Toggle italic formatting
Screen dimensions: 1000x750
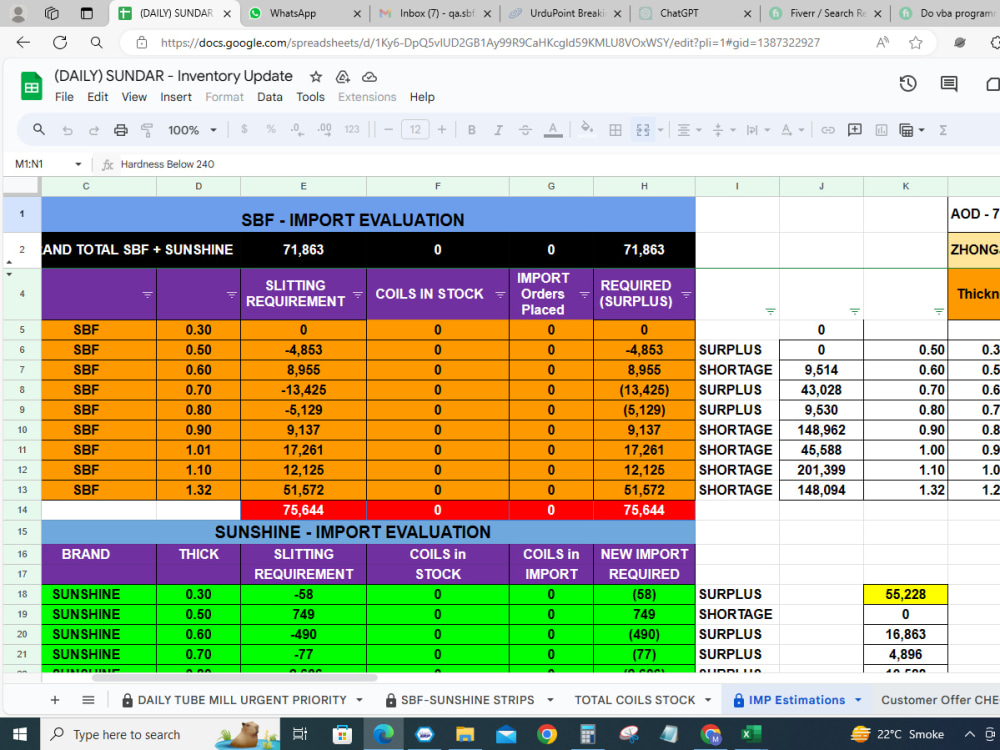click(497, 130)
